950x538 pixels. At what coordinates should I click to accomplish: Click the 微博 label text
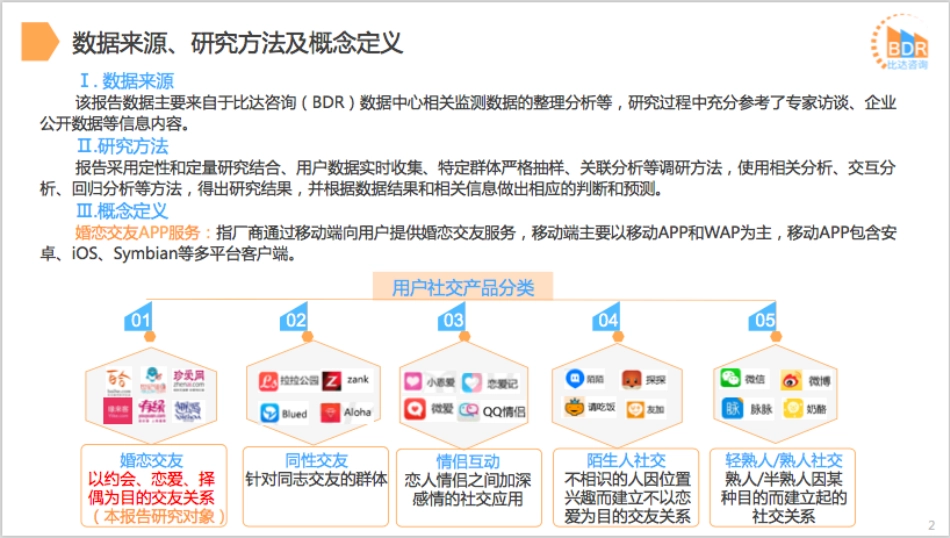[819, 381]
